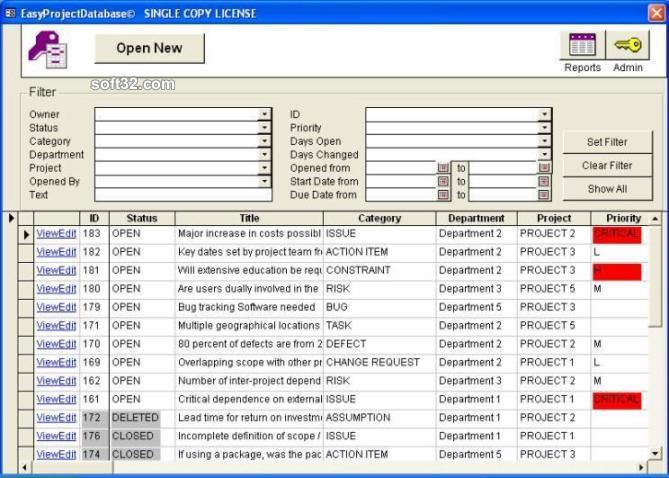Open ViewEdit link for ID 181
Image resolution: width=669 pixels, height=478 pixels.
click(56, 271)
